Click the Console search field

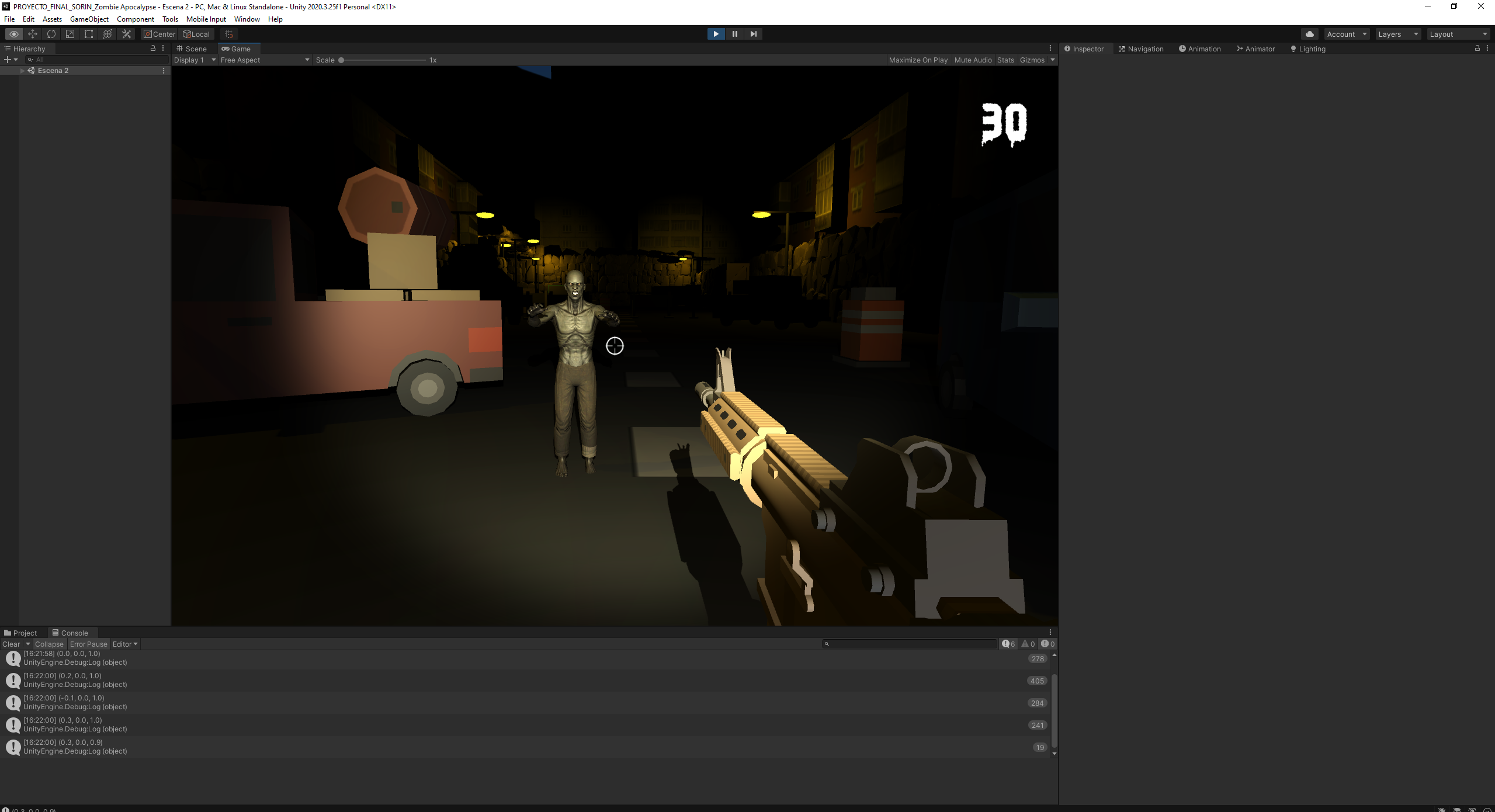point(909,644)
